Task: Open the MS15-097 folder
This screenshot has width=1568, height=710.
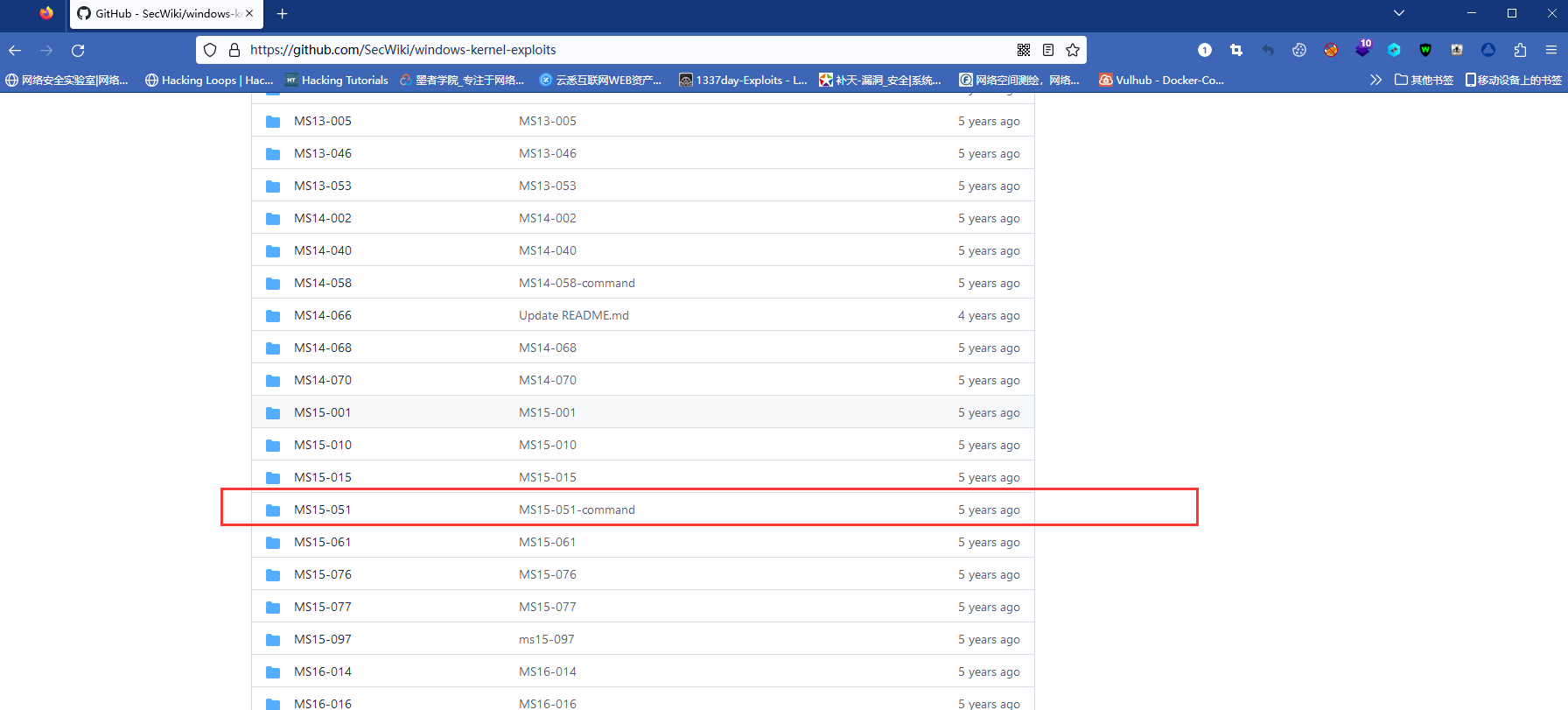Action: (323, 639)
